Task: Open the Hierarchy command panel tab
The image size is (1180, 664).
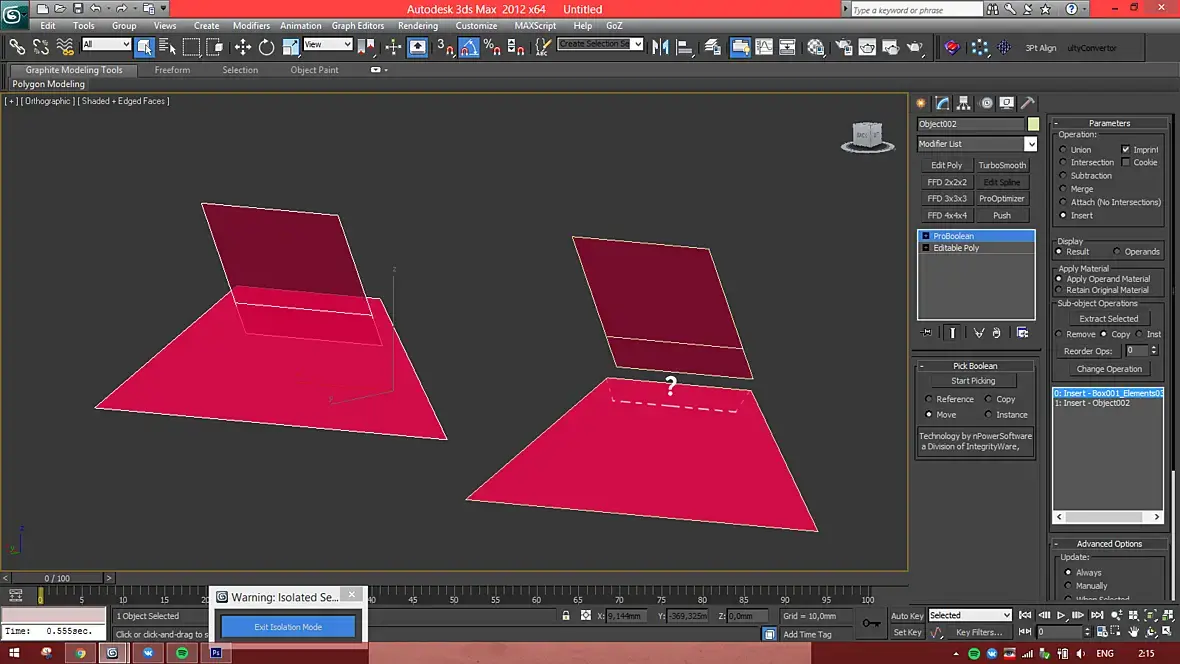Action: 964,103
